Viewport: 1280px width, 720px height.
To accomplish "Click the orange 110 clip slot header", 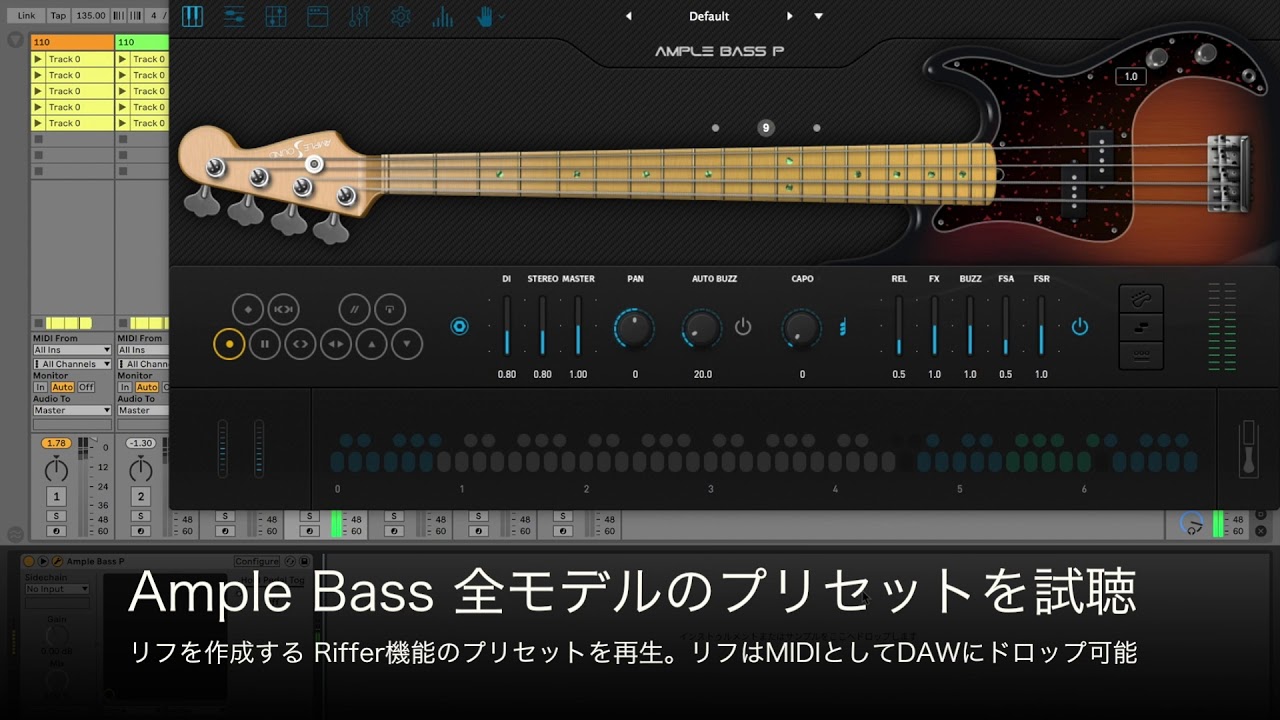I will (x=72, y=42).
